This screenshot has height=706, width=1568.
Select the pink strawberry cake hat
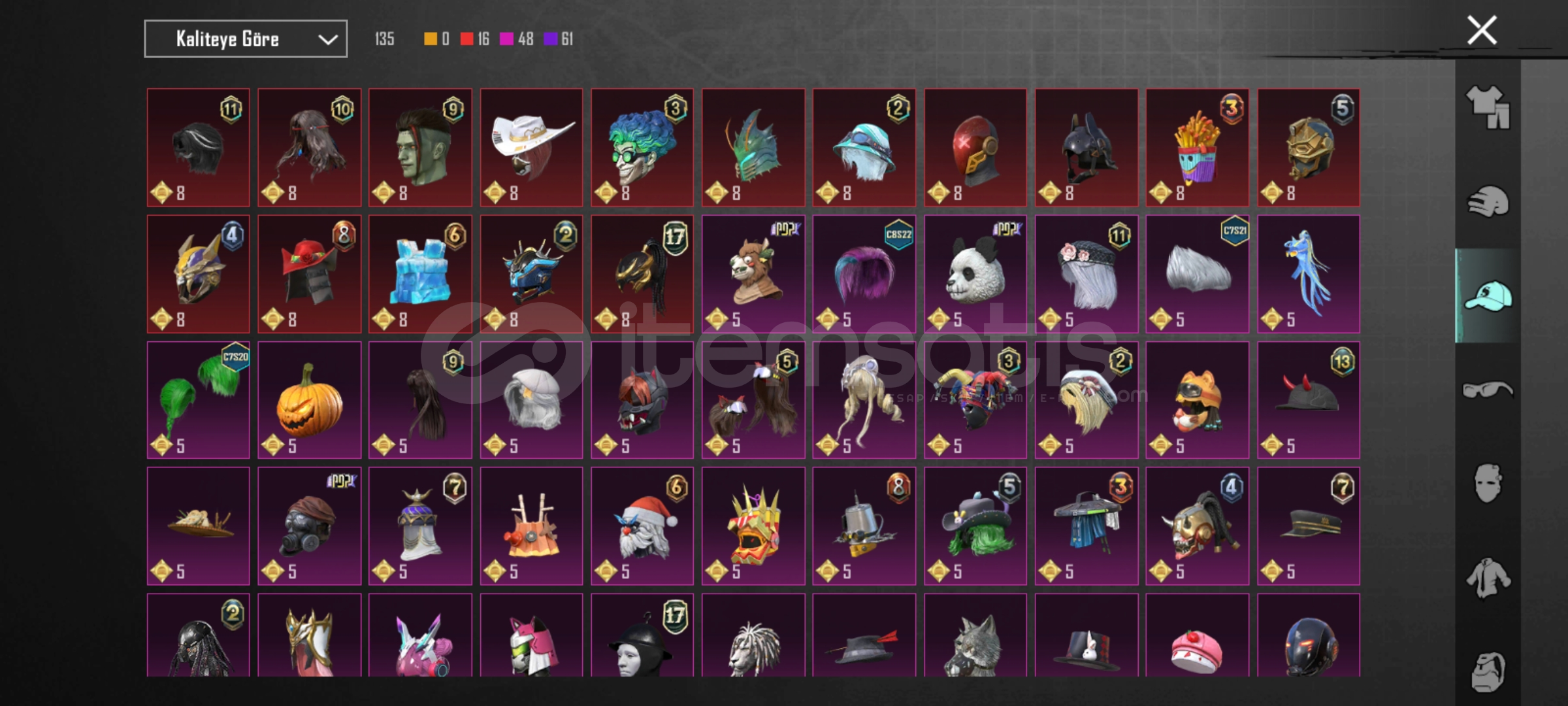click(x=1197, y=635)
